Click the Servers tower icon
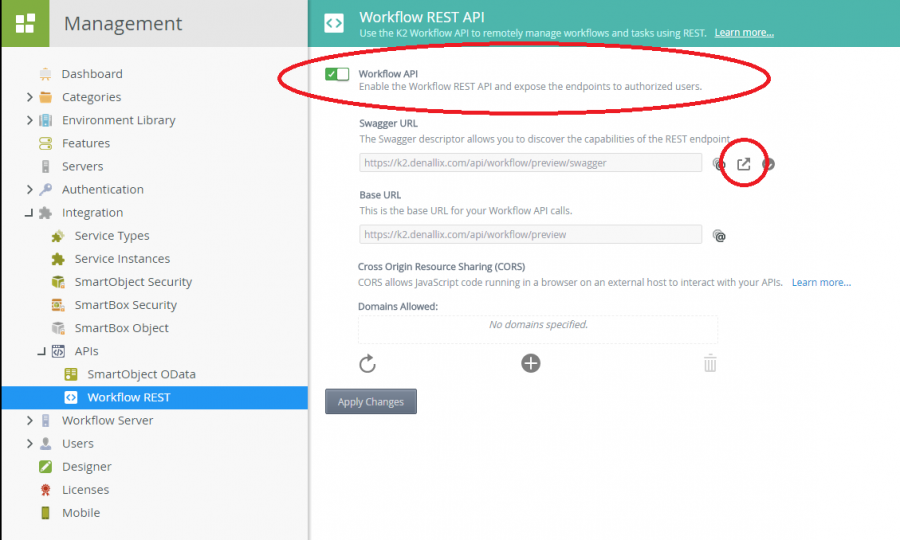The image size is (900, 540). tap(45, 166)
